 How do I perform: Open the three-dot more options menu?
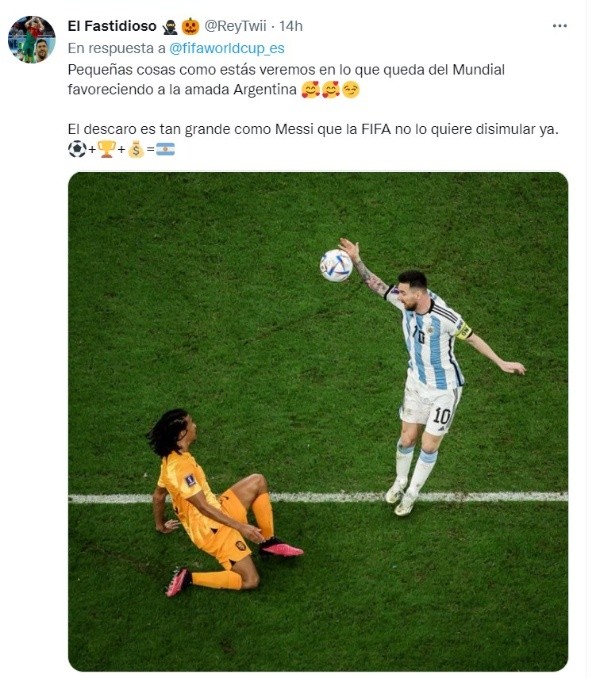(x=559, y=26)
